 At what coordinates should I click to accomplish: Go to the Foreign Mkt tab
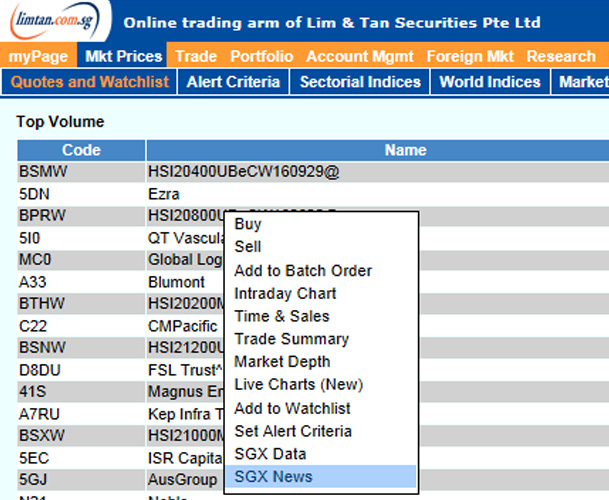pos(470,56)
